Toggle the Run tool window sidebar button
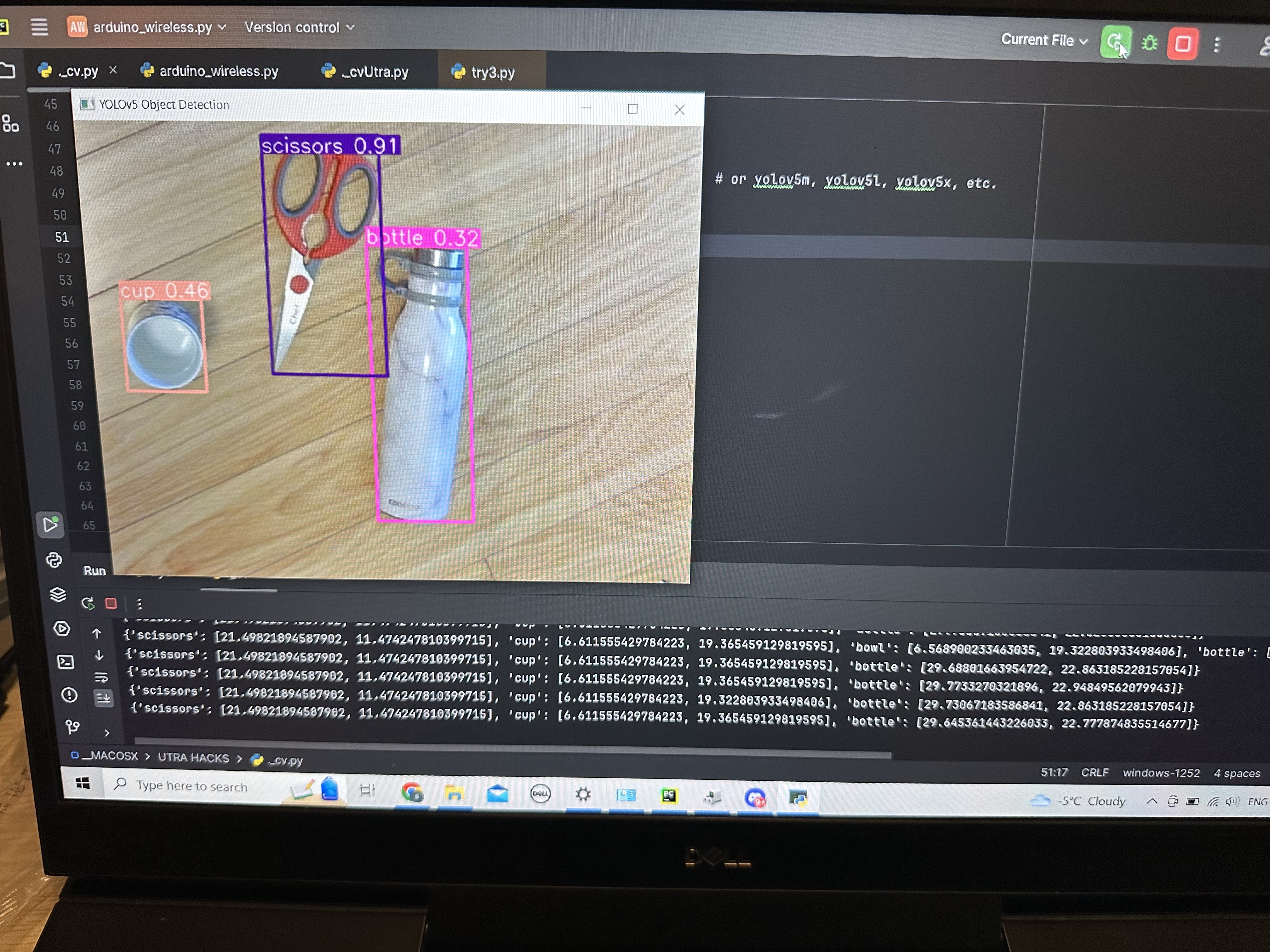 [50, 524]
